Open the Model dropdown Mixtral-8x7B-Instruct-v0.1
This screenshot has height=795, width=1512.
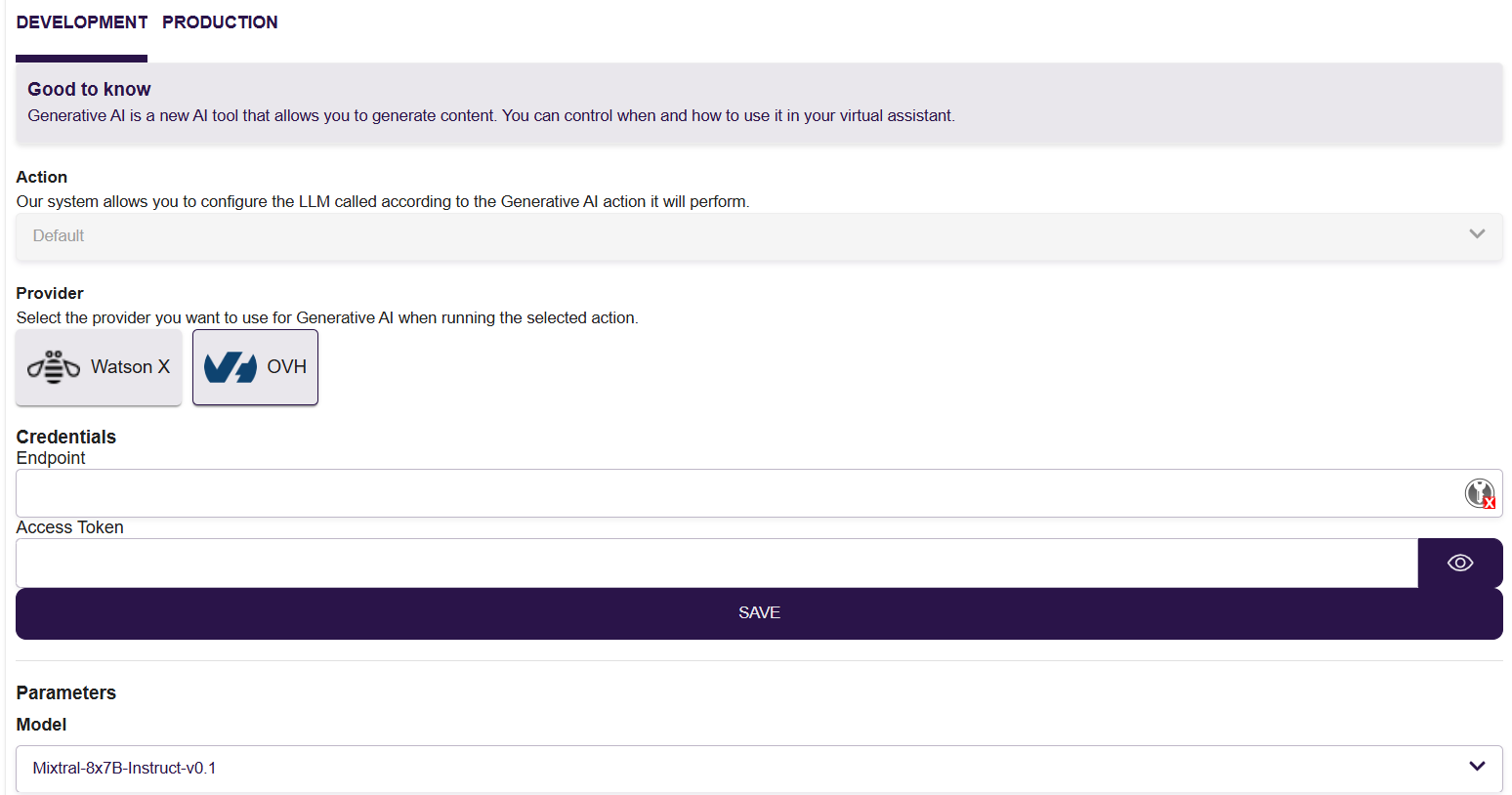(x=759, y=769)
